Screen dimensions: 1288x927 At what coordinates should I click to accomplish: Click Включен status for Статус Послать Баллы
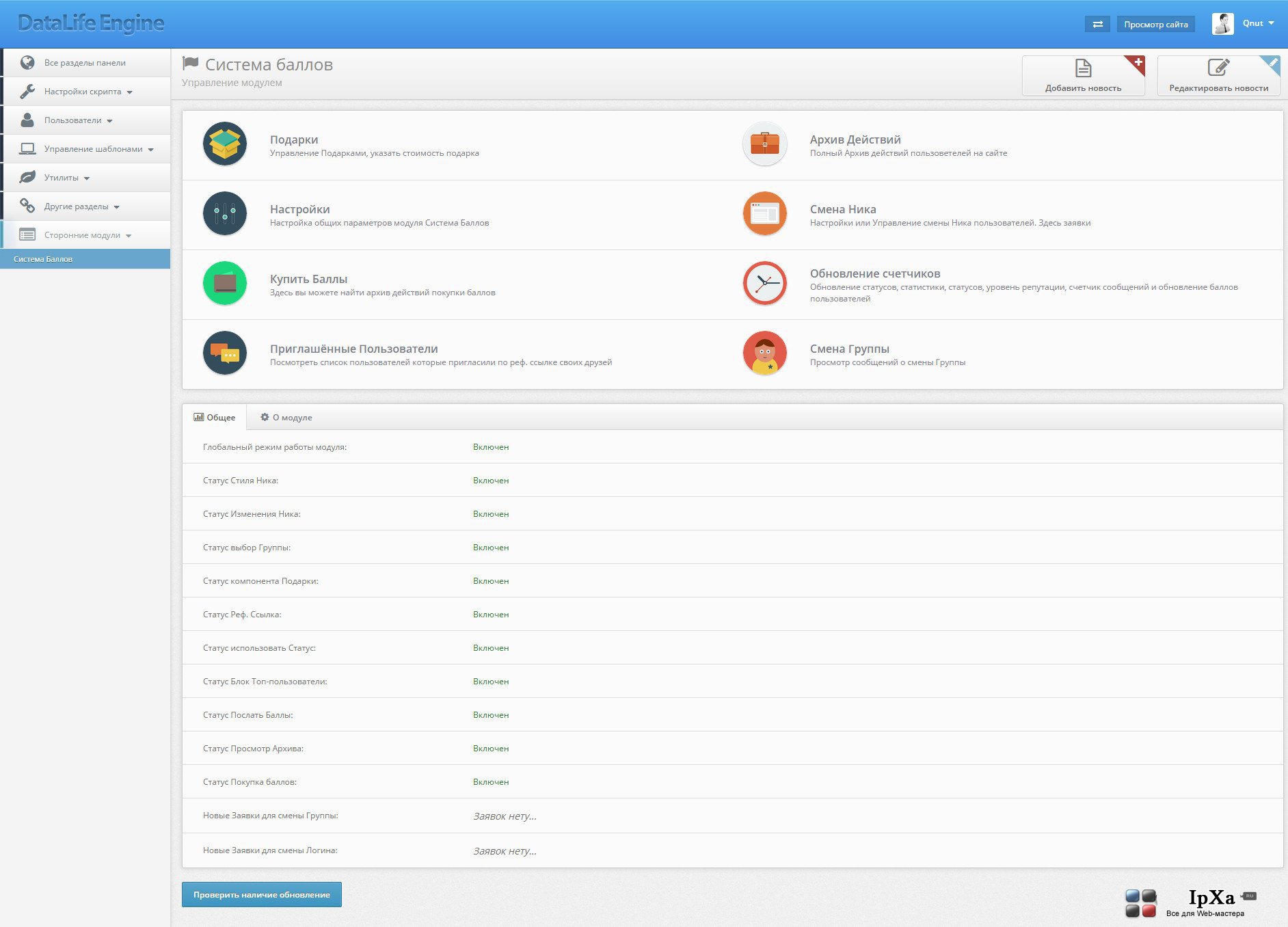coord(491,715)
